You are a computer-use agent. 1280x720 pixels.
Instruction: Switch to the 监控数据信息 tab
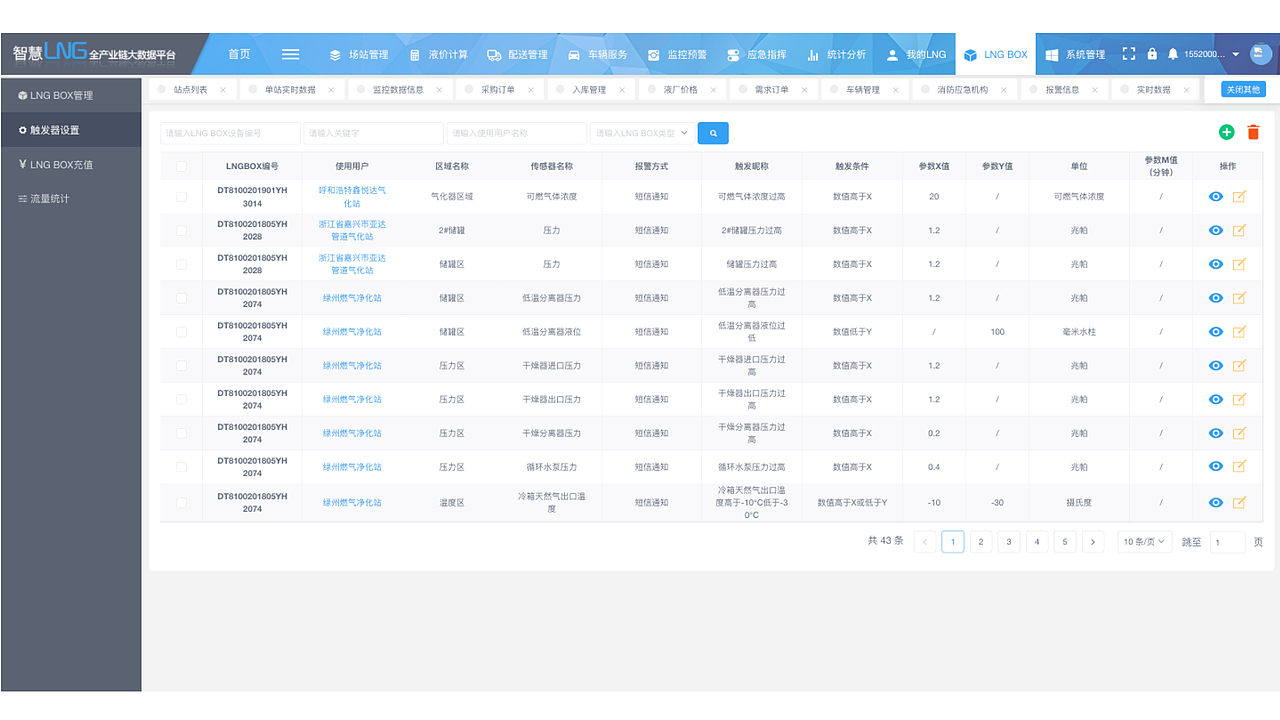point(398,90)
